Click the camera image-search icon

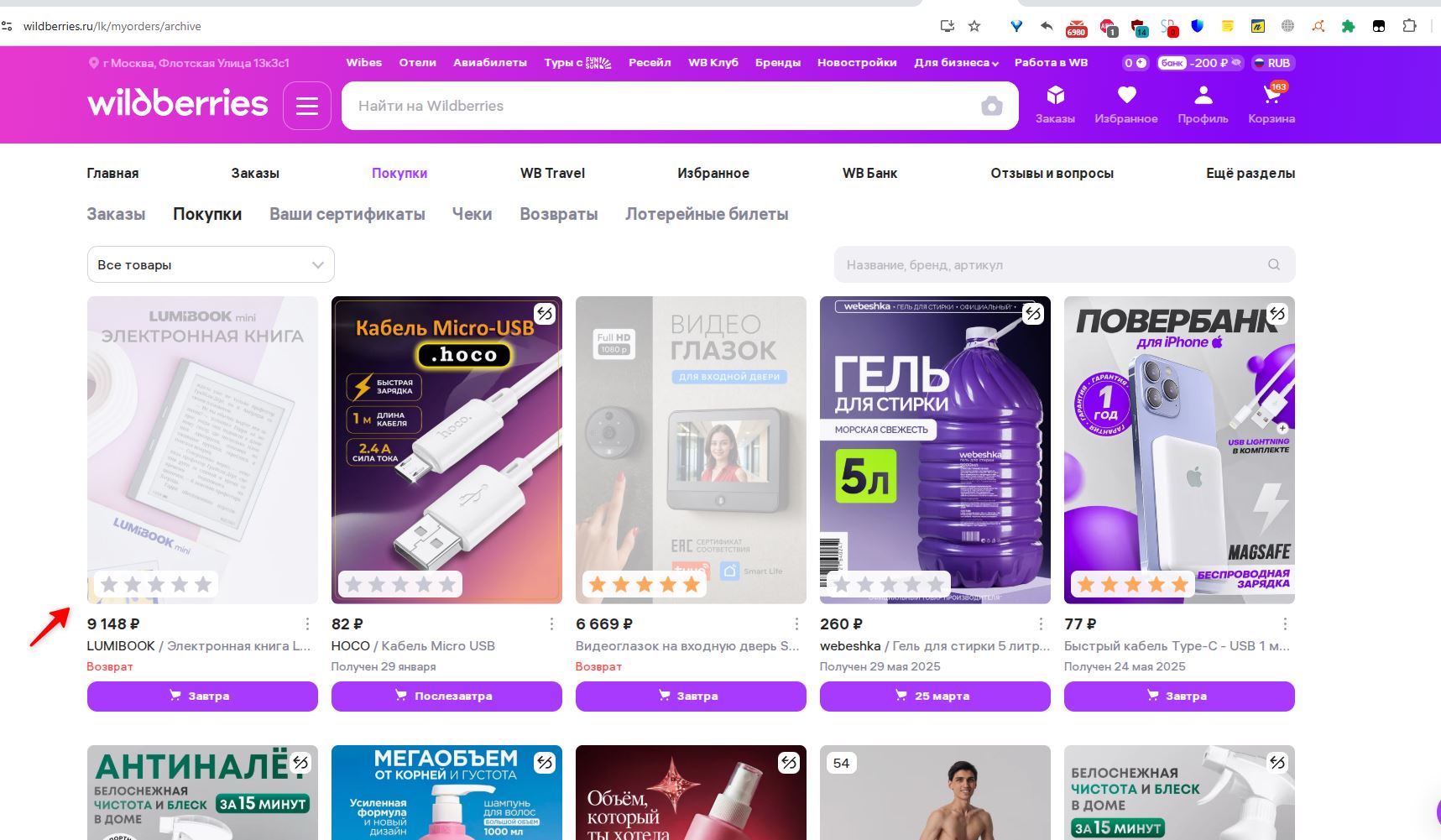pos(992,106)
